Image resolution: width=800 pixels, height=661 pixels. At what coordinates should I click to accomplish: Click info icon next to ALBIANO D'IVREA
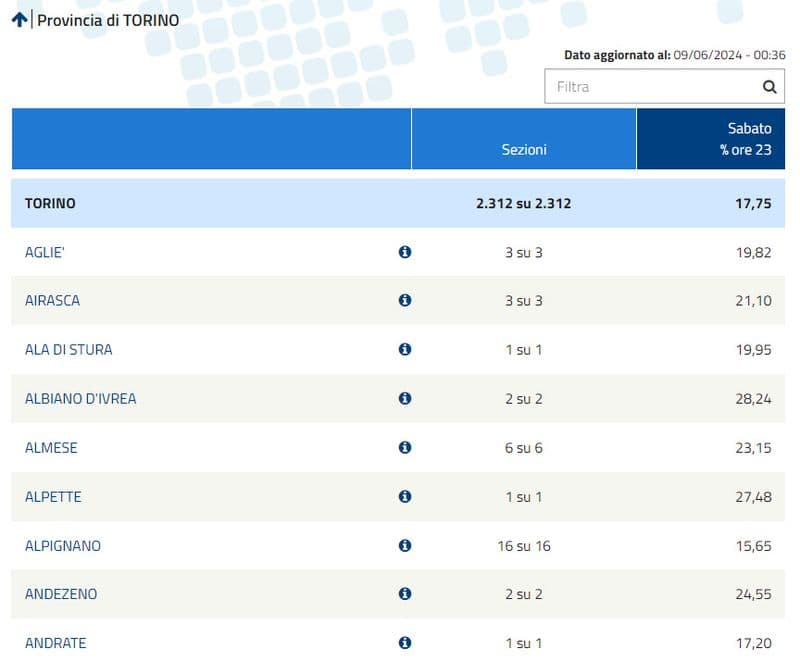[405, 398]
